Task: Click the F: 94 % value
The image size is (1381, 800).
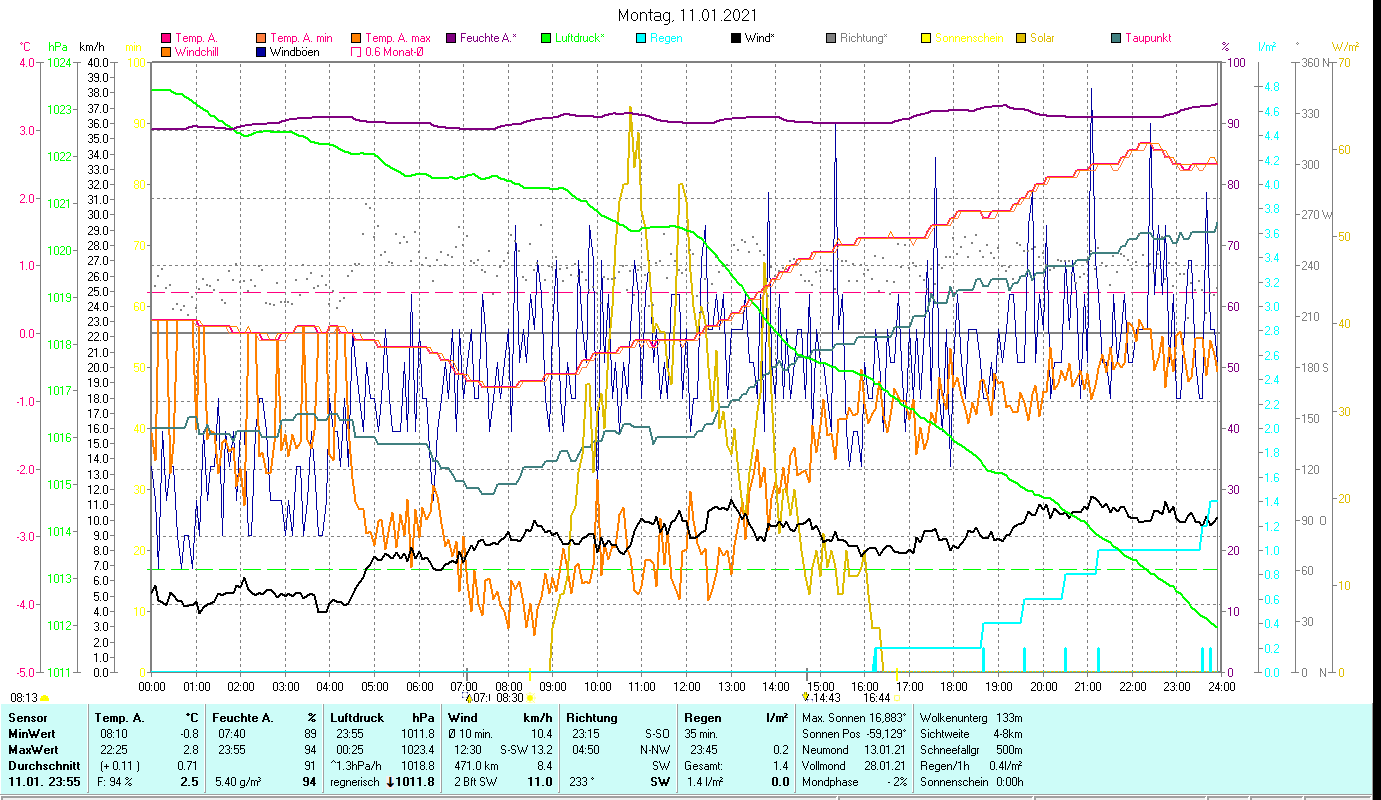Action: click(x=114, y=782)
